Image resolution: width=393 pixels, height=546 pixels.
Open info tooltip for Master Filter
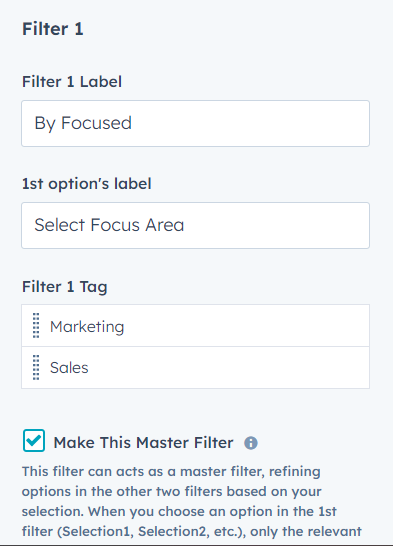click(251, 443)
